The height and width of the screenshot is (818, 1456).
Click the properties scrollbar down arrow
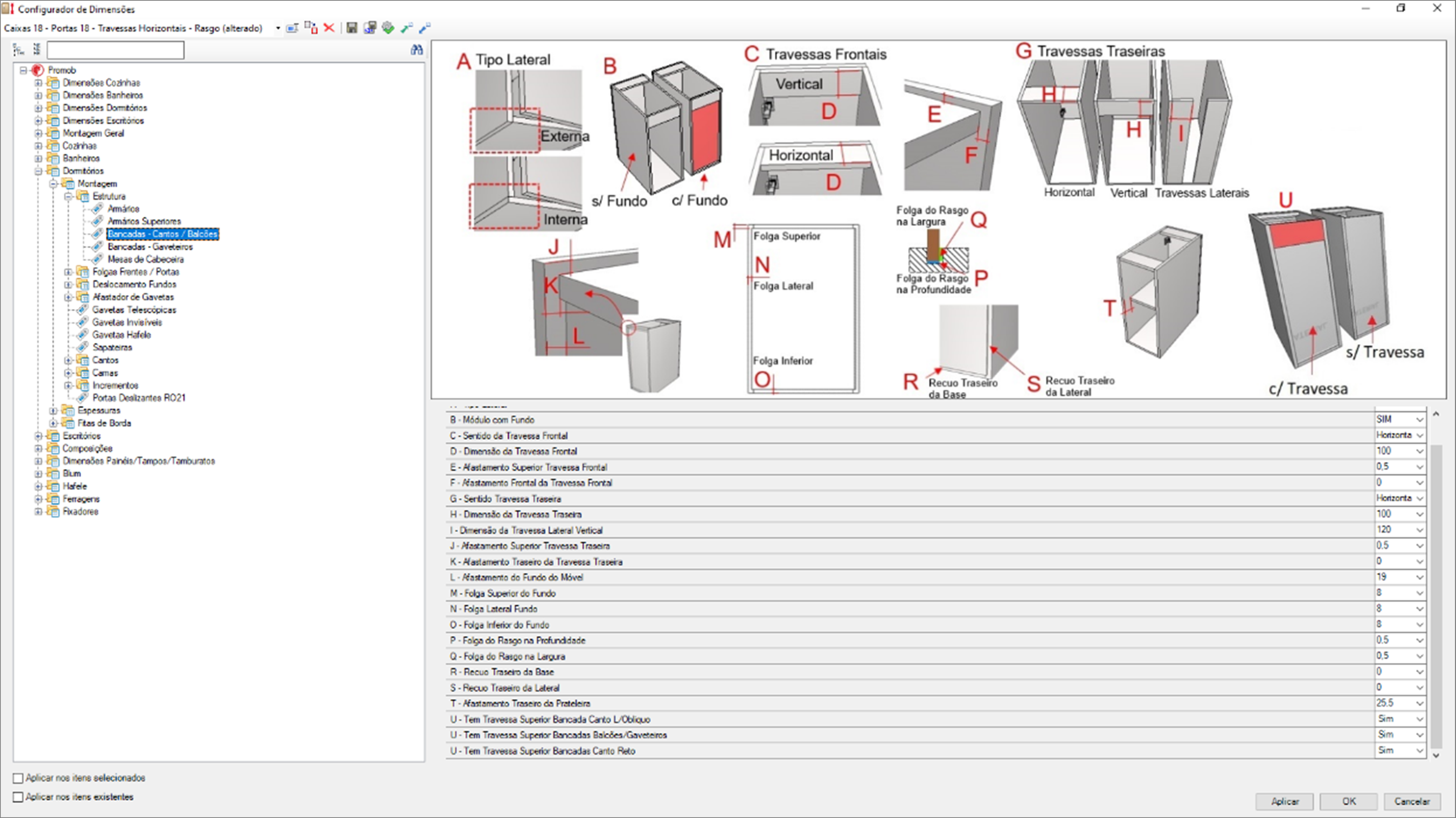[x=1436, y=756]
